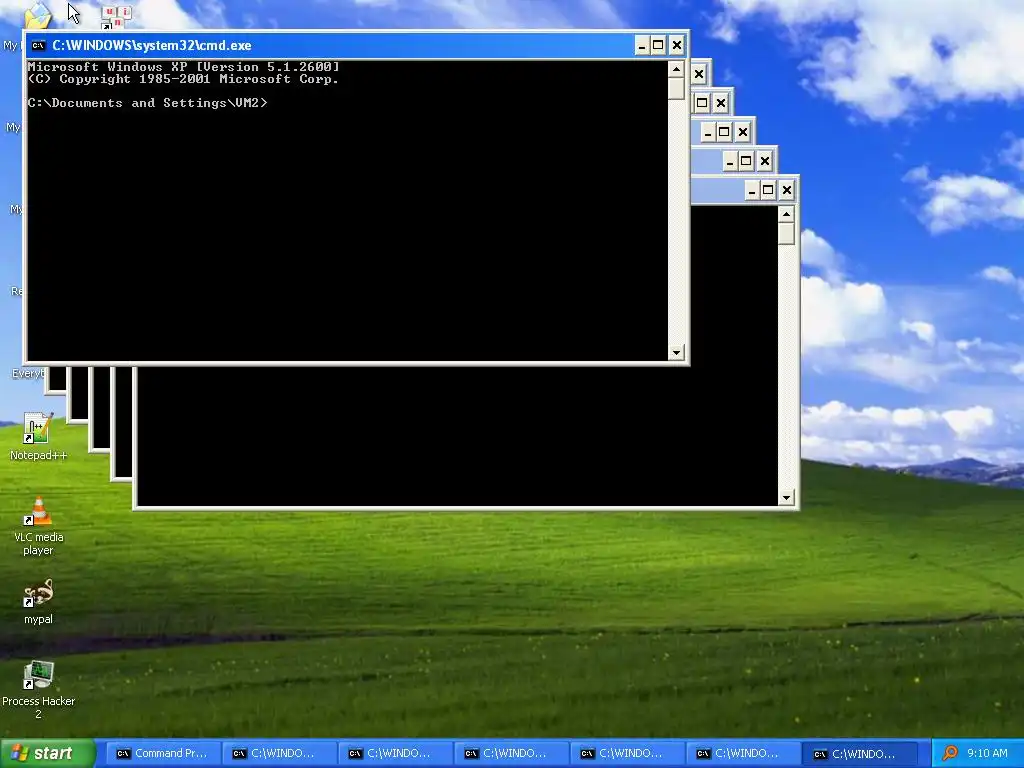The height and width of the screenshot is (768, 1024).
Task: Click the 9:10 AM taskbar clock
Action: tap(987, 753)
